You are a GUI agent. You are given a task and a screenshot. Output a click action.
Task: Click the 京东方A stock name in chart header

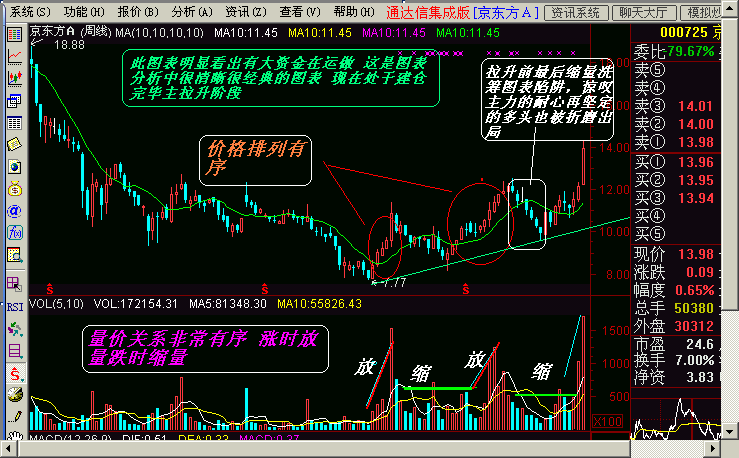point(52,32)
